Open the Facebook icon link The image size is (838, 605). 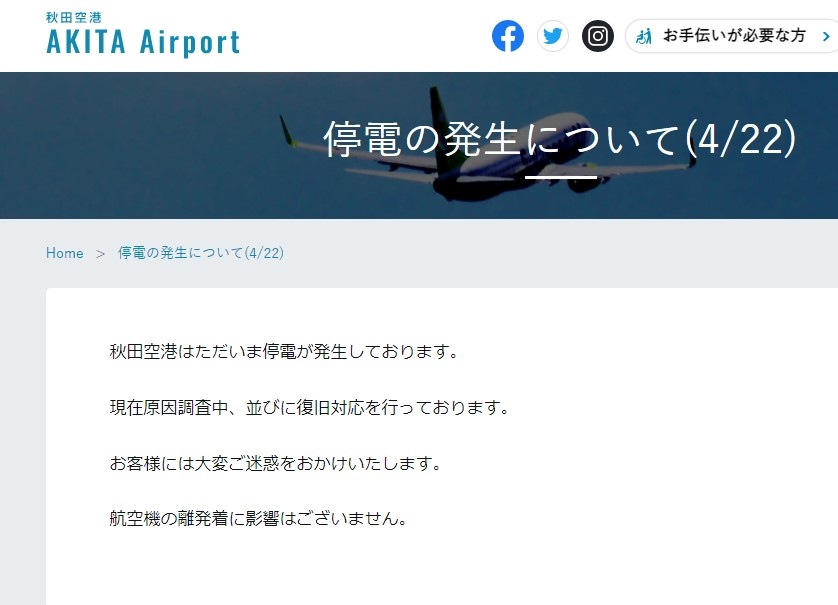pyautogui.click(x=508, y=36)
